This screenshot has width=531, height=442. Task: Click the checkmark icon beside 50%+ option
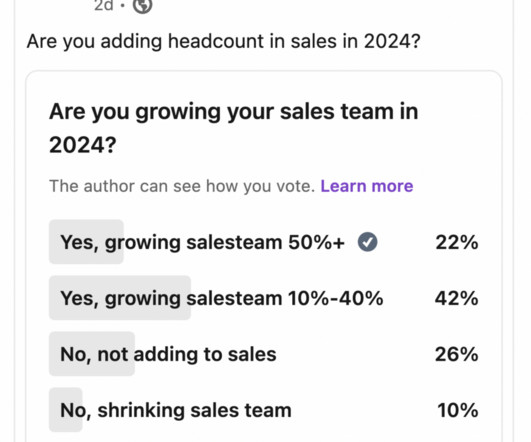pyautogui.click(x=367, y=242)
